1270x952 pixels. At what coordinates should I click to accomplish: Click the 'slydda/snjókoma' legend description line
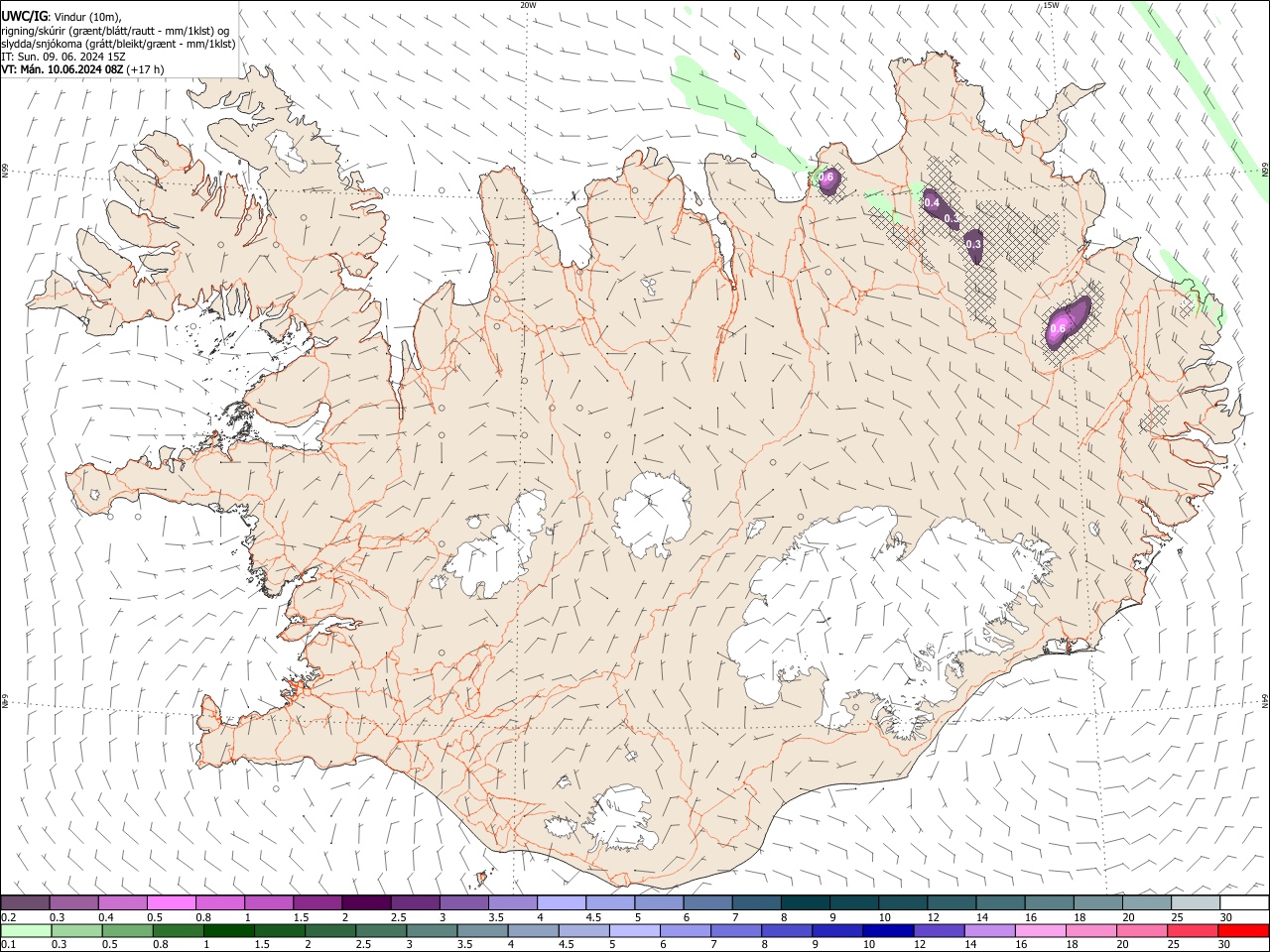pyautogui.click(x=118, y=44)
